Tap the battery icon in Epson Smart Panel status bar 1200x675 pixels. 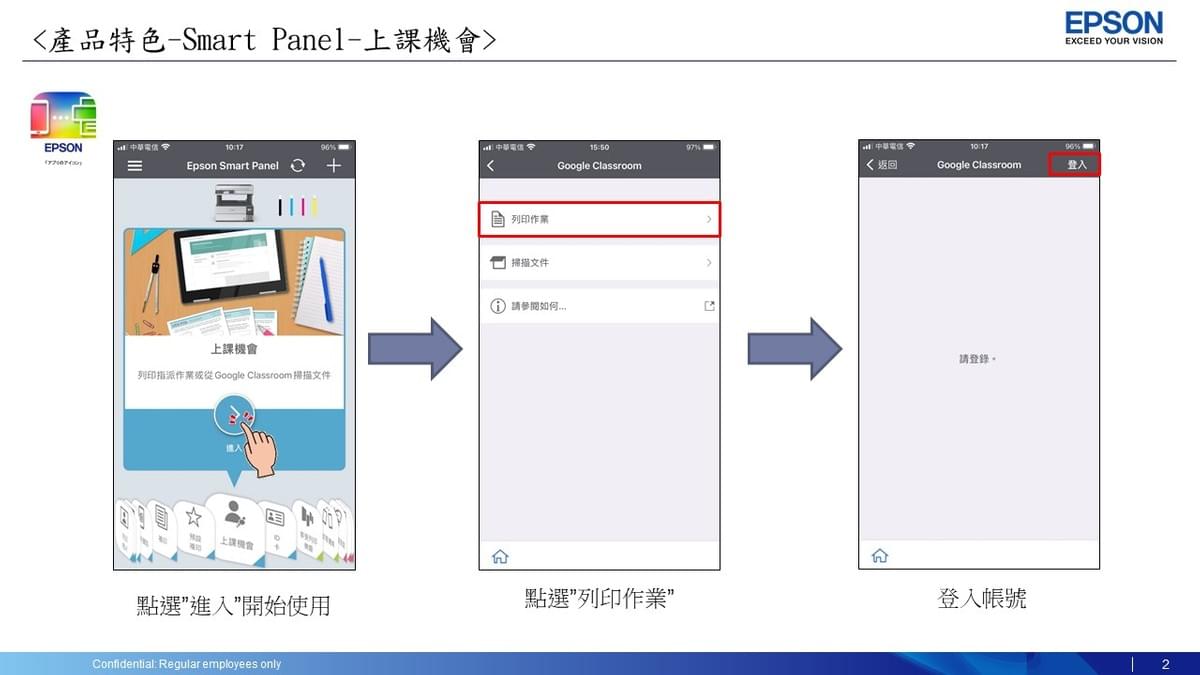click(345, 147)
